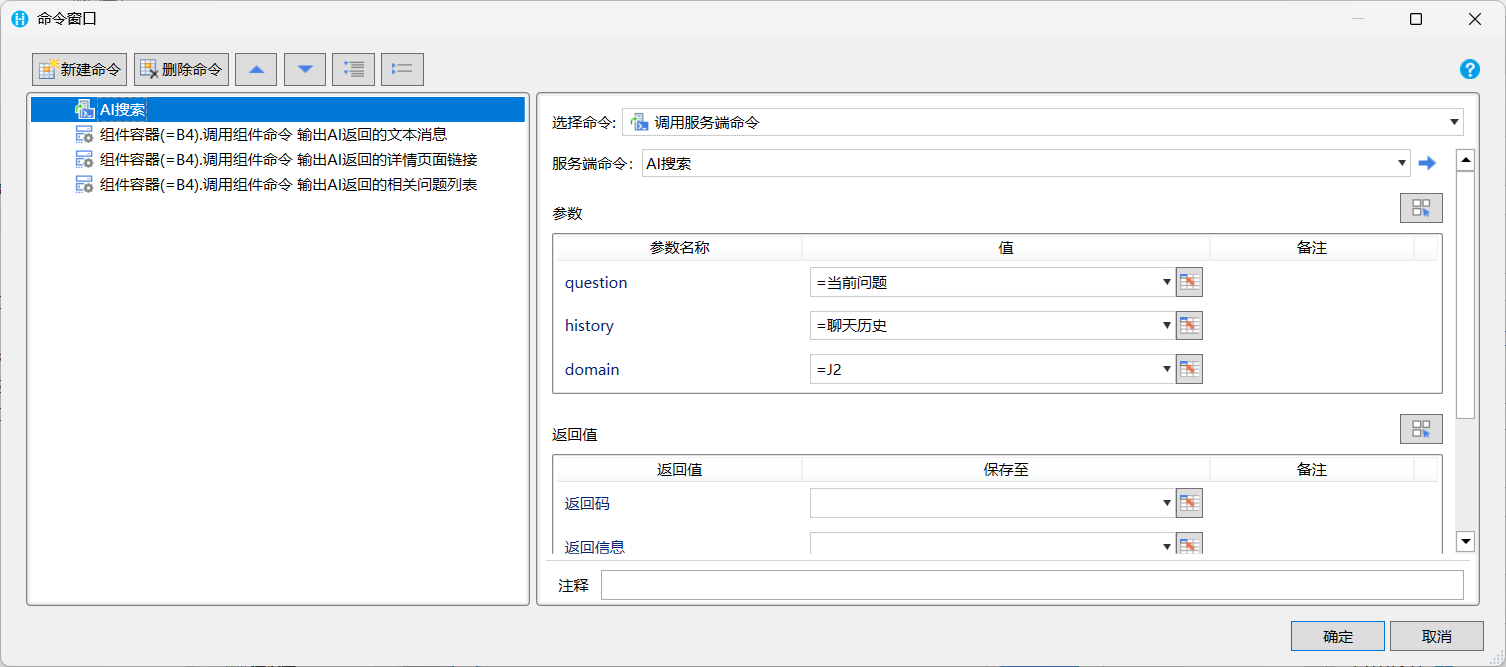Click the decrease indent toolbar icon
Viewport: 1506px width, 667px height.
[x=402, y=69]
